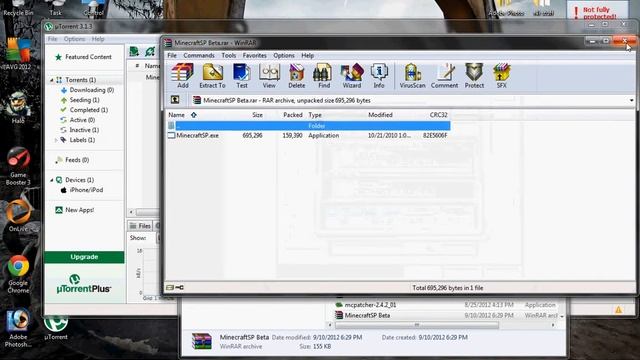Click the drive status icon in WinRAR status bar
The width and height of the screenshot is (640, 360).
click(x=170, y=288)
